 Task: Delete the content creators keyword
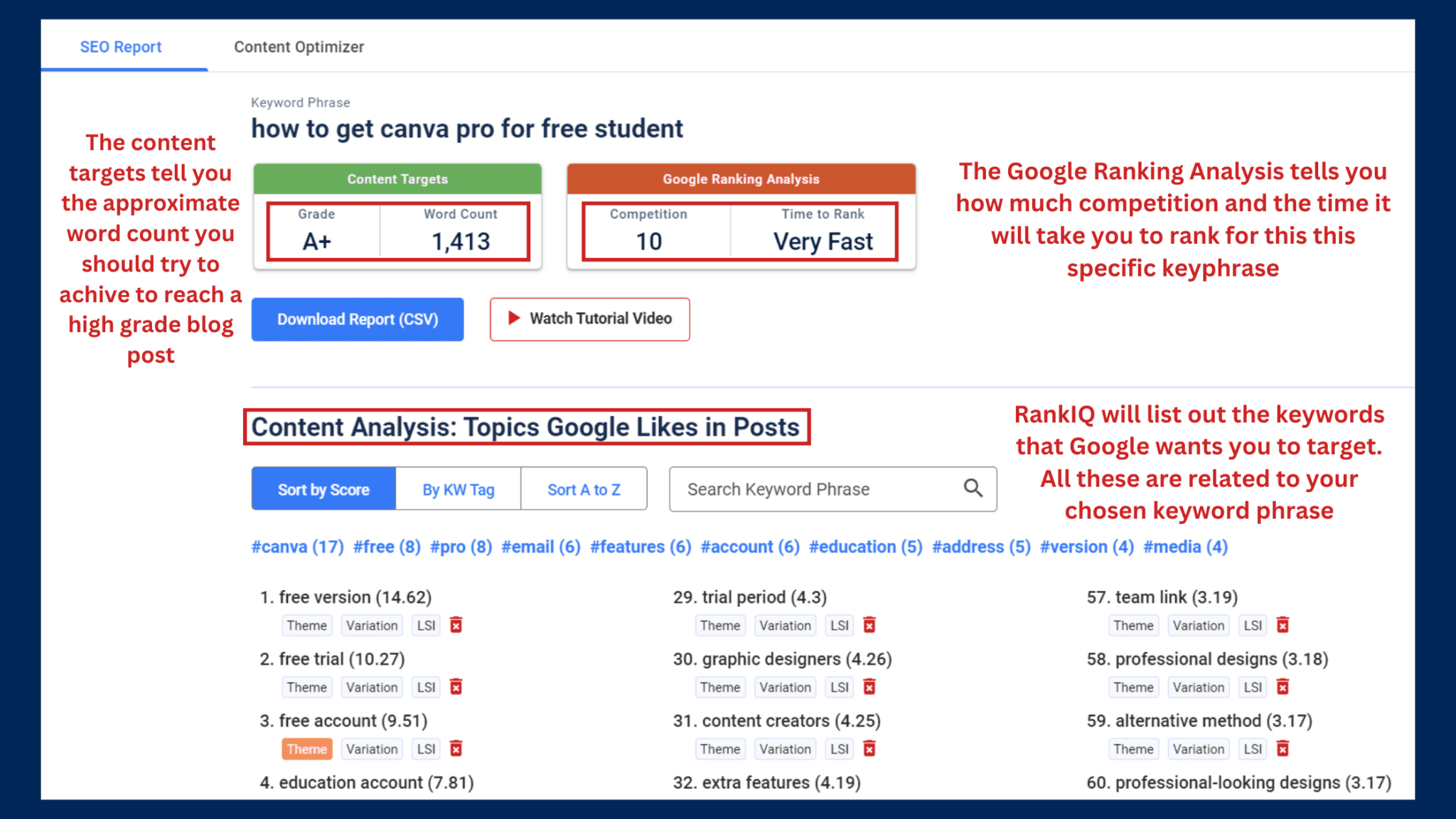869,749
